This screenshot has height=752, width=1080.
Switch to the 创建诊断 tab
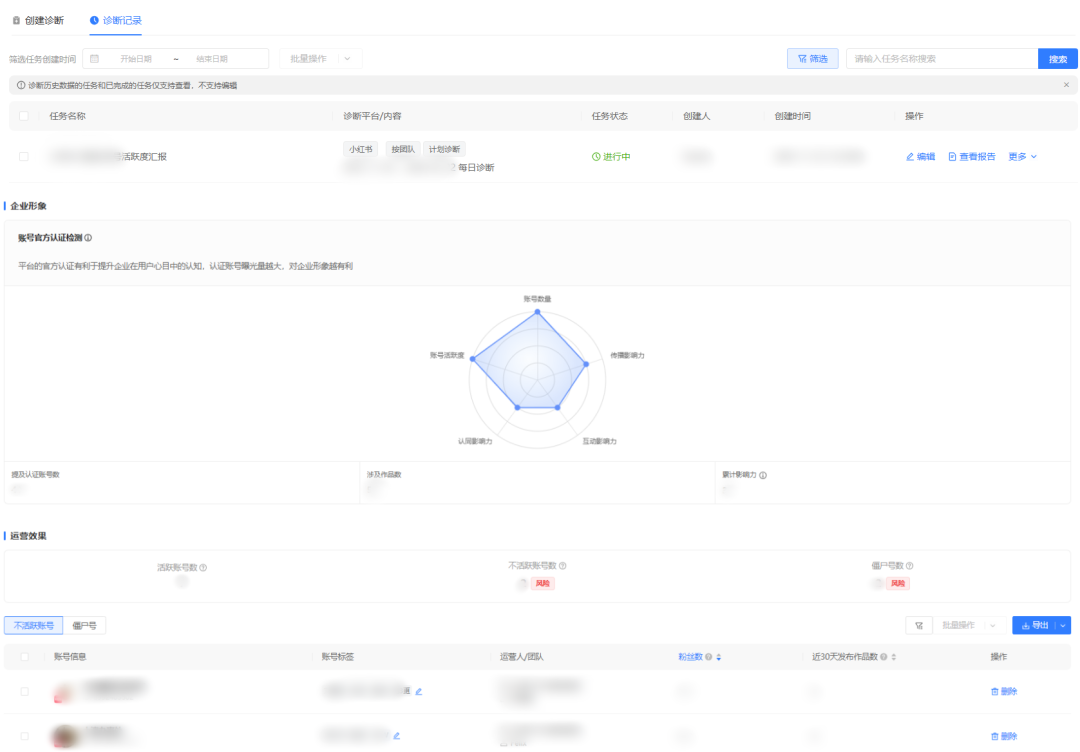[38, 20]
